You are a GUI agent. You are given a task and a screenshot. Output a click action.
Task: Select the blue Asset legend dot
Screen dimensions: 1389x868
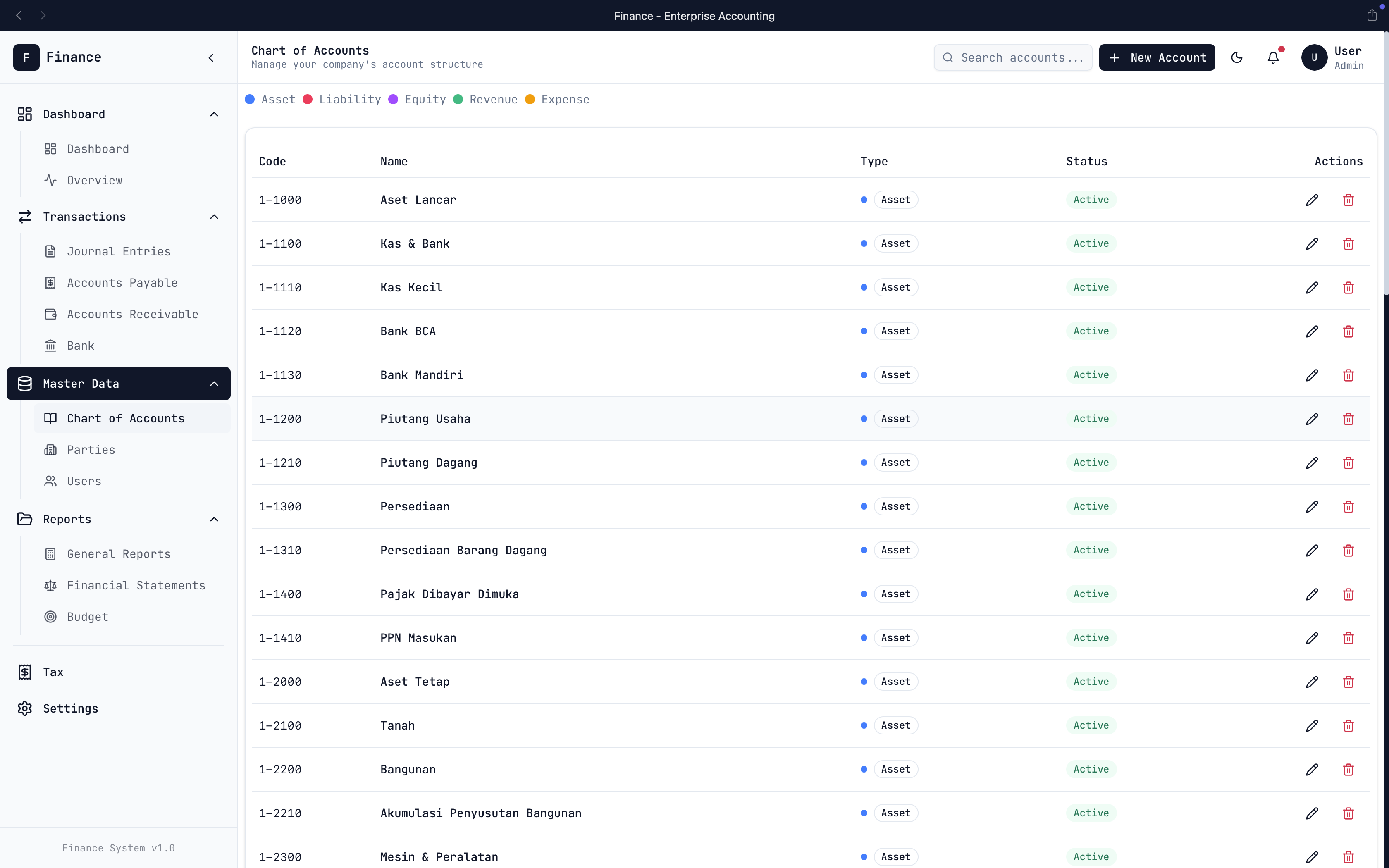(x=250, y=99)
